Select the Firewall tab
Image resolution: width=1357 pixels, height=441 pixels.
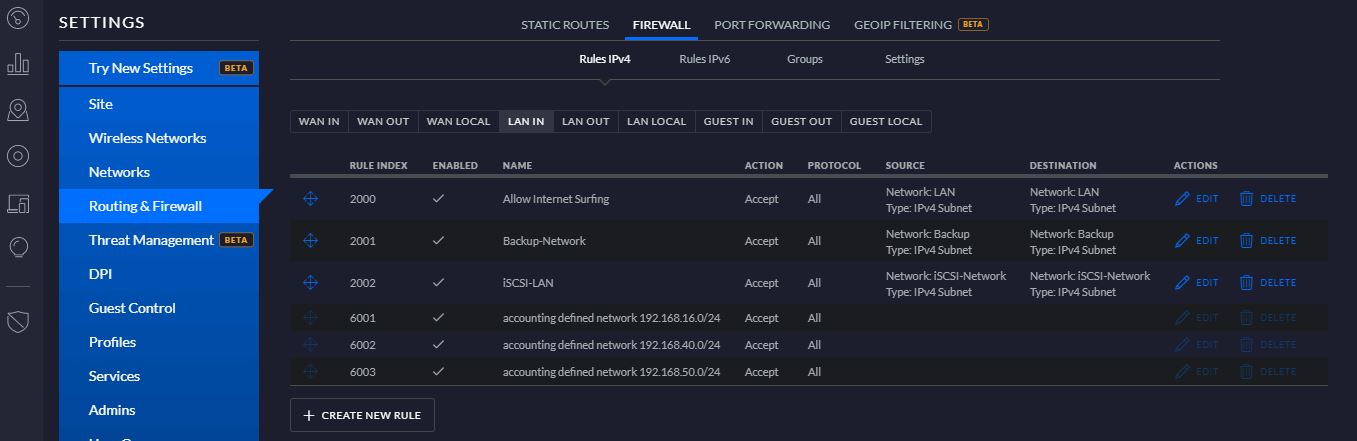point(661,24)
